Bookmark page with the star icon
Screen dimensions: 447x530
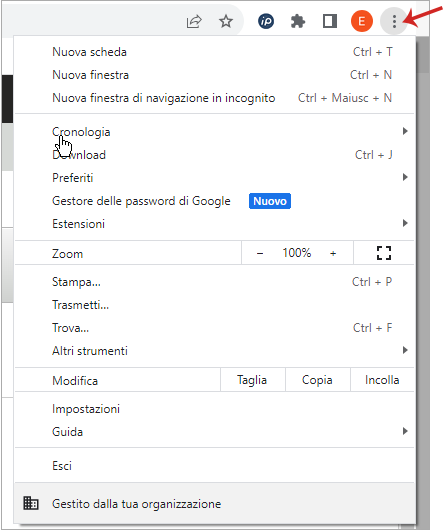point(226,22)
